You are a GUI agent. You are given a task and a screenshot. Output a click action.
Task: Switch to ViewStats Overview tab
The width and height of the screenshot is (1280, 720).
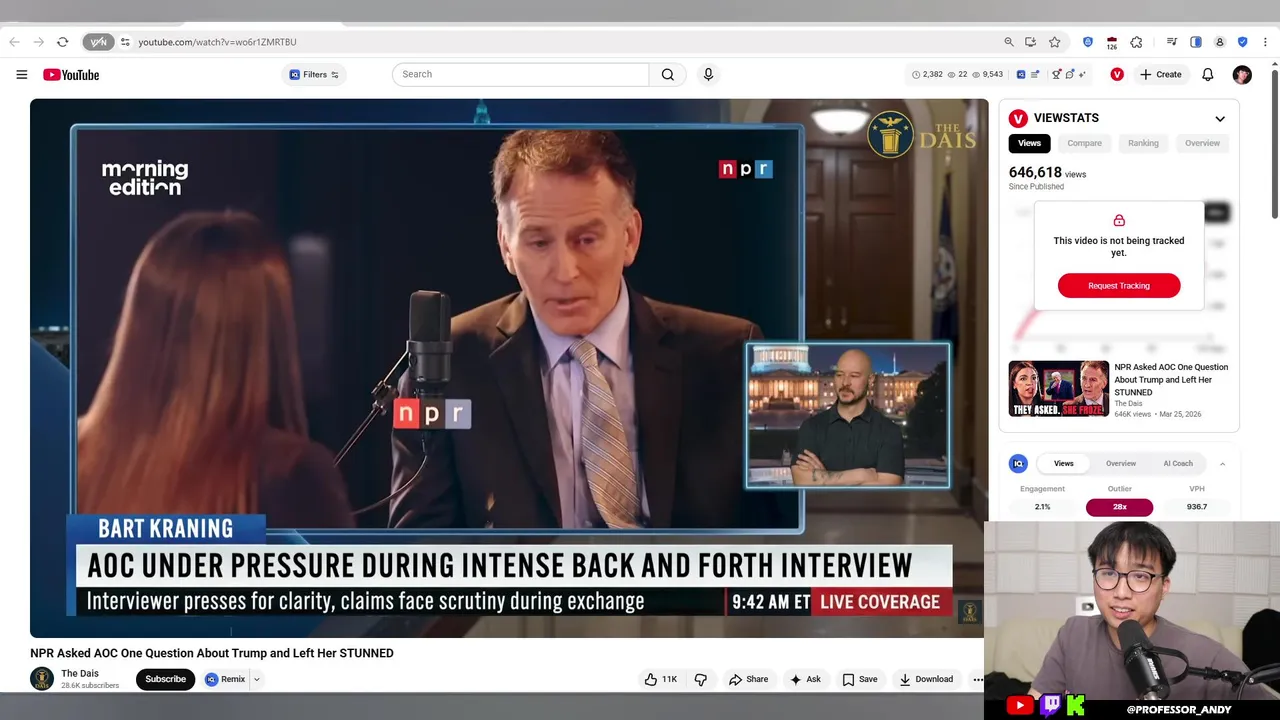click(1202, 143)
